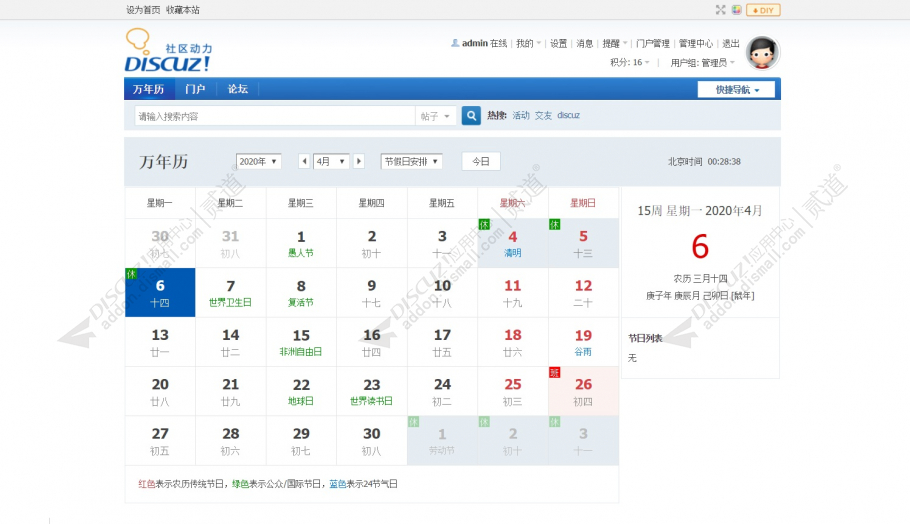
Task: Select April 1 愚人节 cell
Action: (x=301, y=243)
